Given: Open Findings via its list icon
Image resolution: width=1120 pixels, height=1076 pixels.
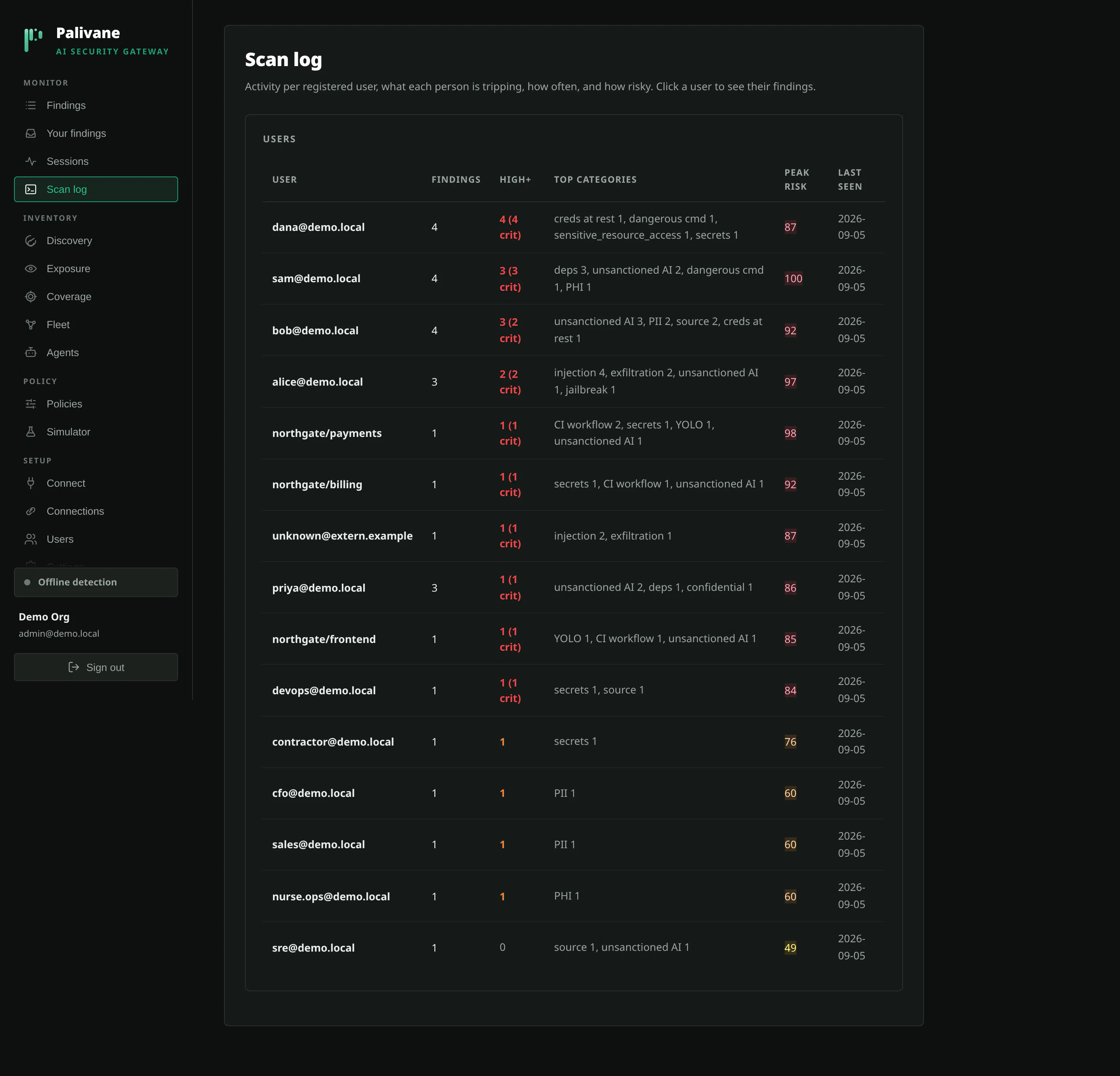Looking at the screenshot, I should click(31, 106).
